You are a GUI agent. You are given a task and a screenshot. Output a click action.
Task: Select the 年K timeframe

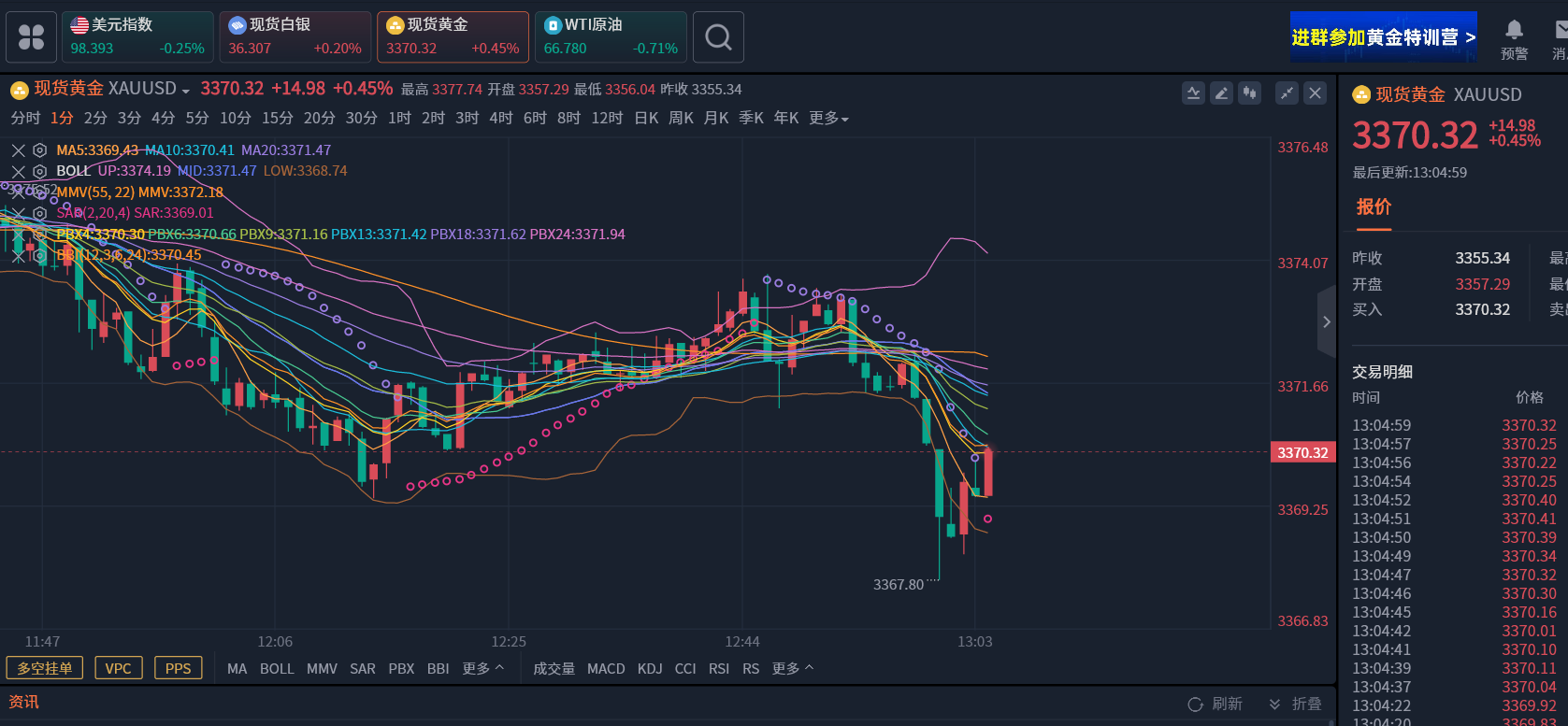(x=786, y=118)
